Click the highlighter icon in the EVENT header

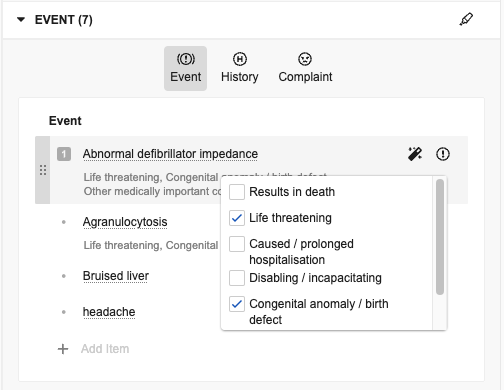click(x=466, y=19)
